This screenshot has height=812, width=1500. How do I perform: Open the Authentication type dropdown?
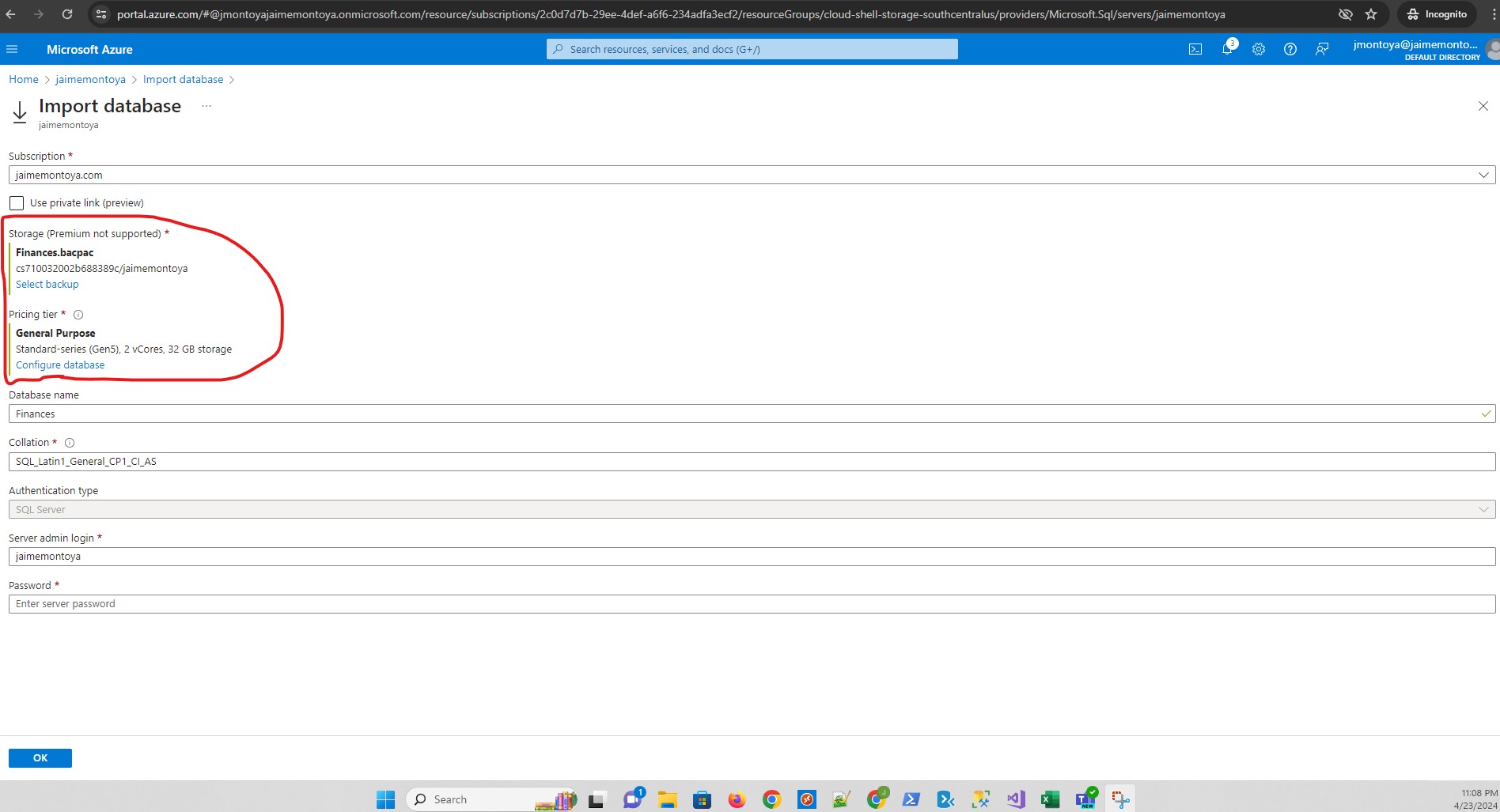click(752, 509)
